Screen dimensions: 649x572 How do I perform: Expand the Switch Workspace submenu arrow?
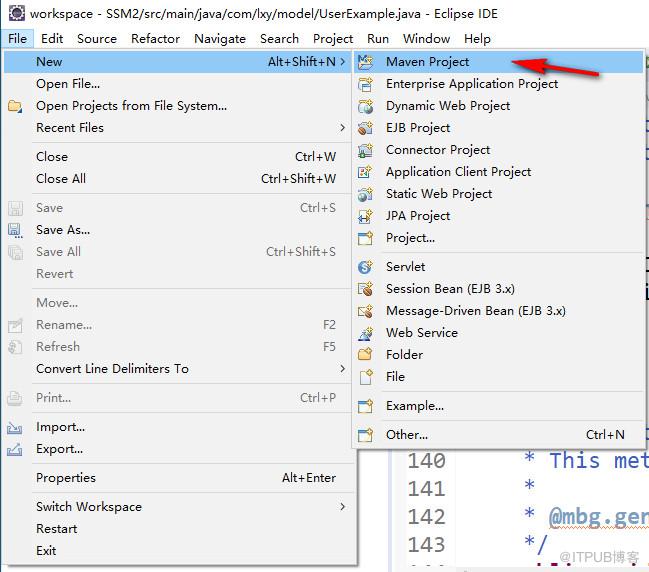point(343,507)
